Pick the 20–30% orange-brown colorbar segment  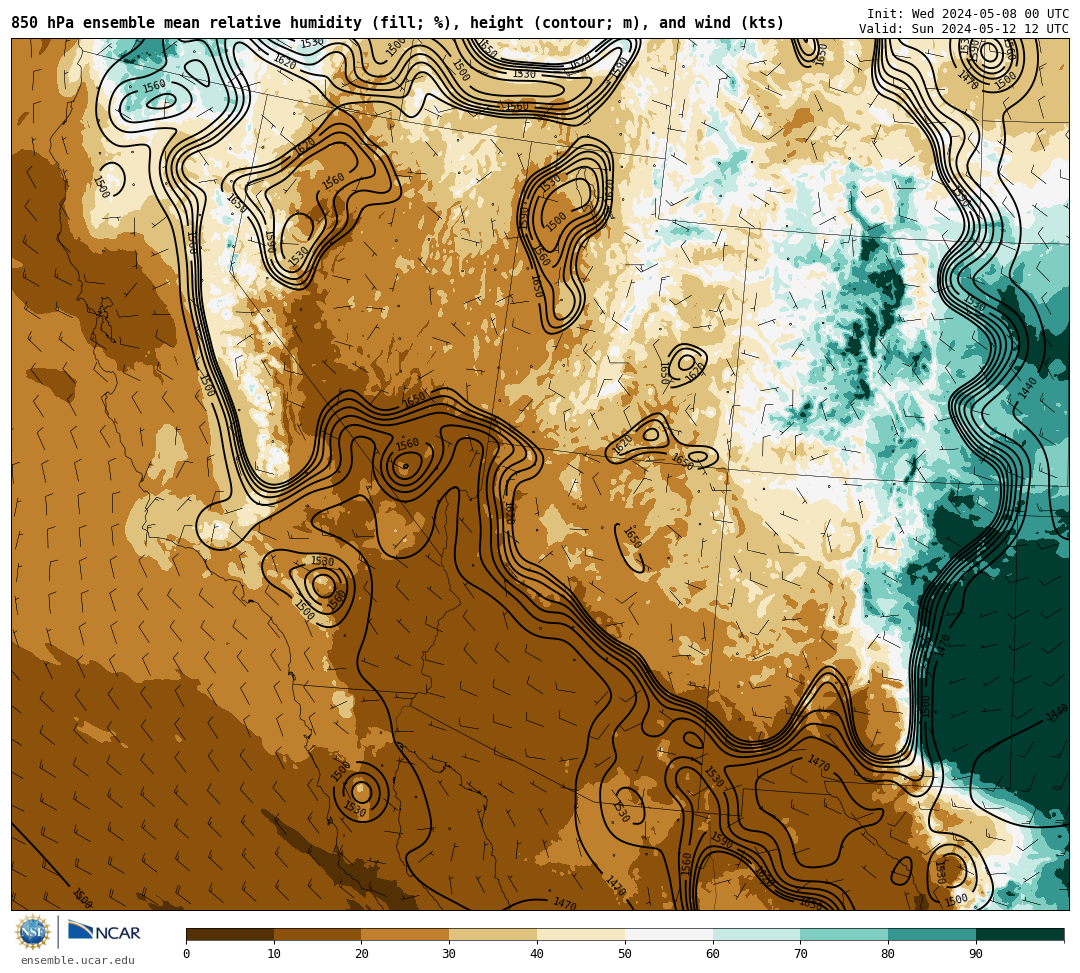pos(406,934)
